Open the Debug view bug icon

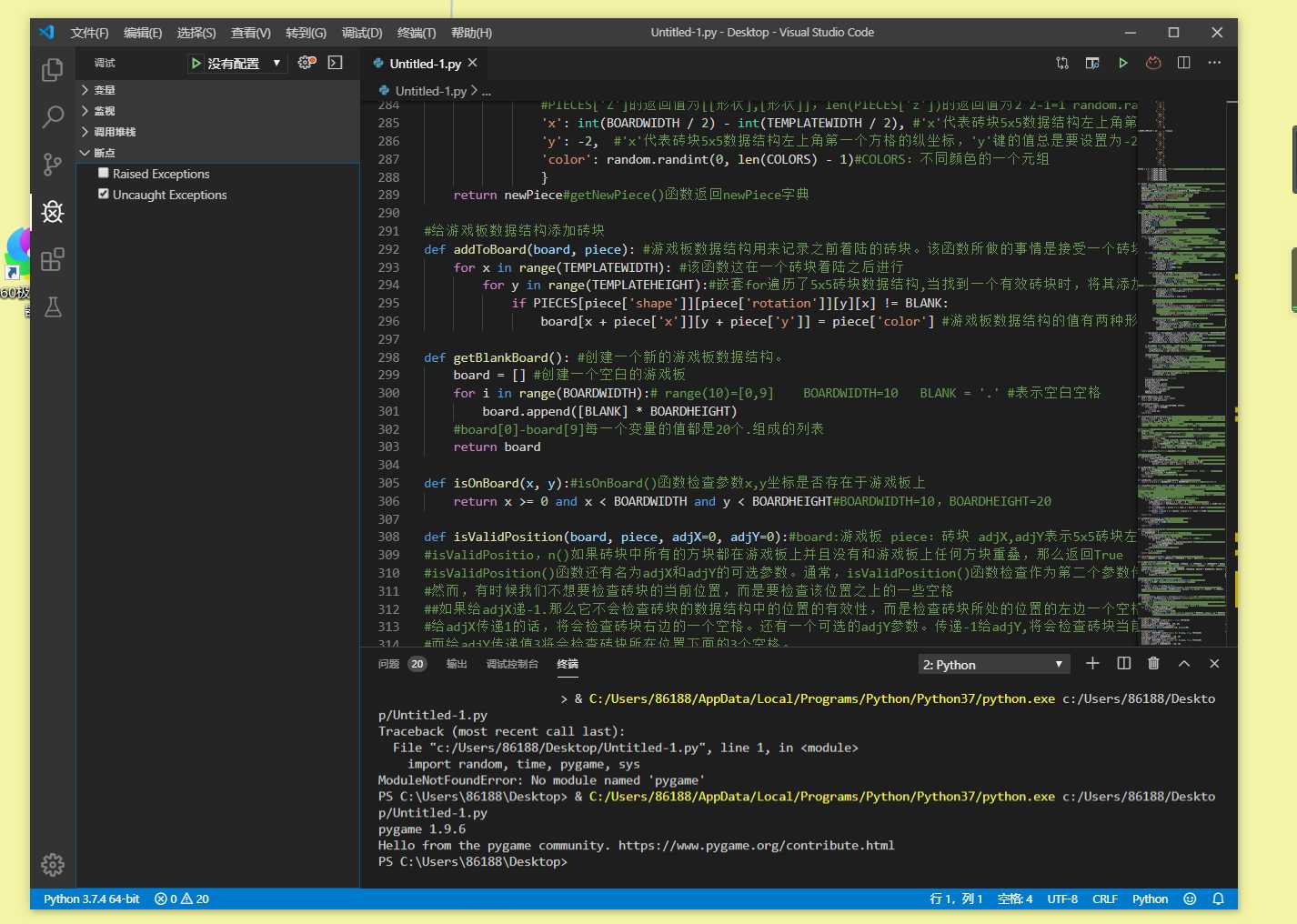click(x=53, y=212)
